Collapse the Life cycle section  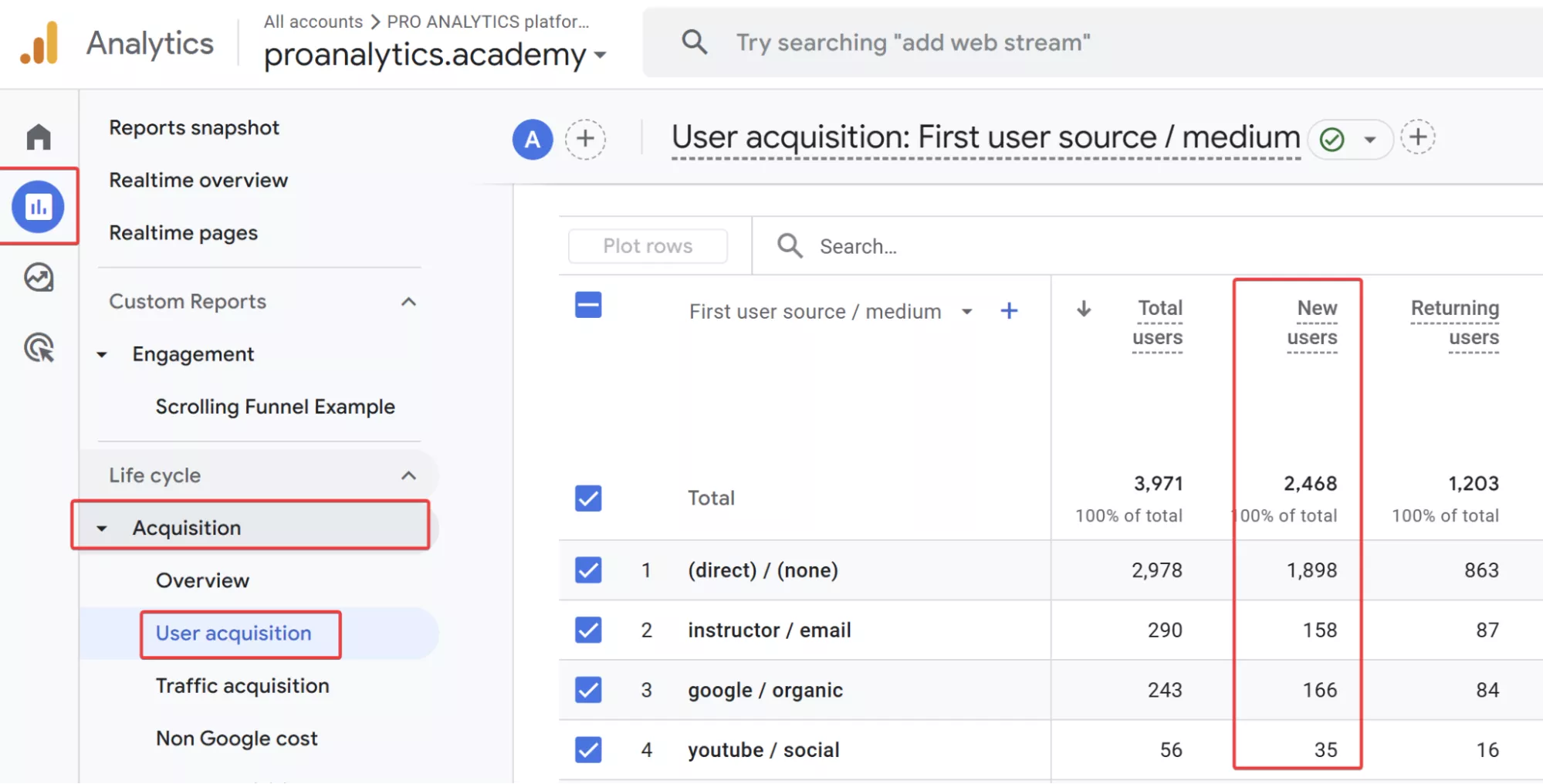[408, 475]
